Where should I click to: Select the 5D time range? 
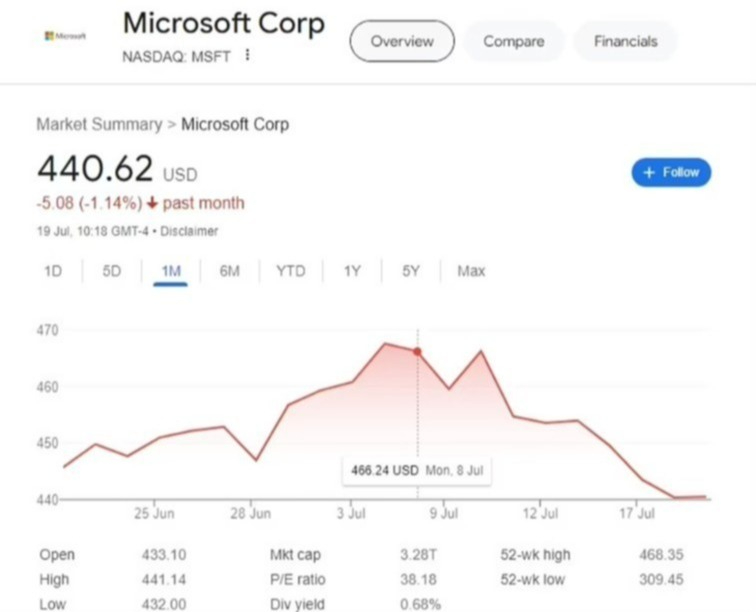pyautogui.click(x=111, y=271)
